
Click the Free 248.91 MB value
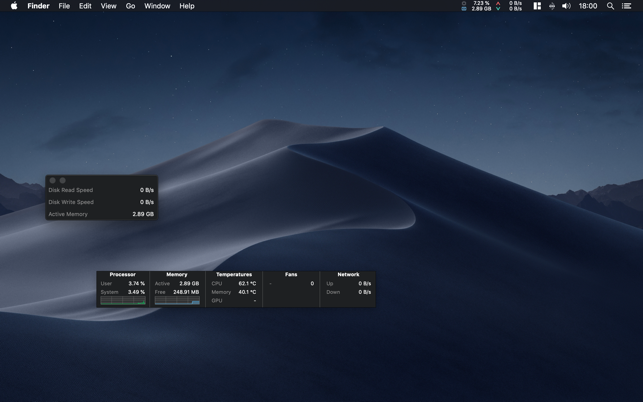click(186, 292)
